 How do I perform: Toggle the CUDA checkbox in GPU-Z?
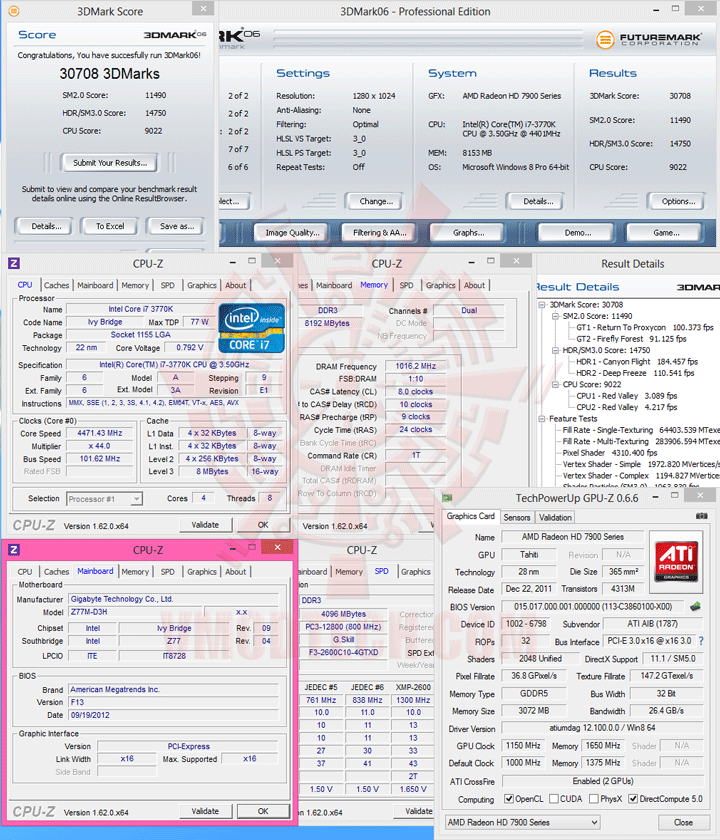[554, 799]
